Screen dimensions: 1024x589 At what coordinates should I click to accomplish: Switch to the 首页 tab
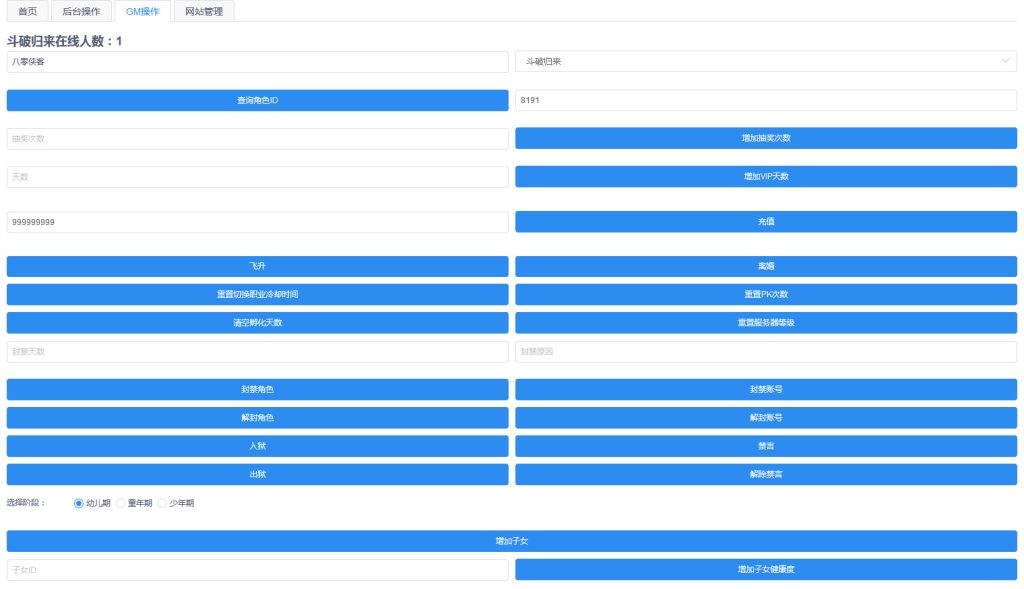click(x=27, y=11)
